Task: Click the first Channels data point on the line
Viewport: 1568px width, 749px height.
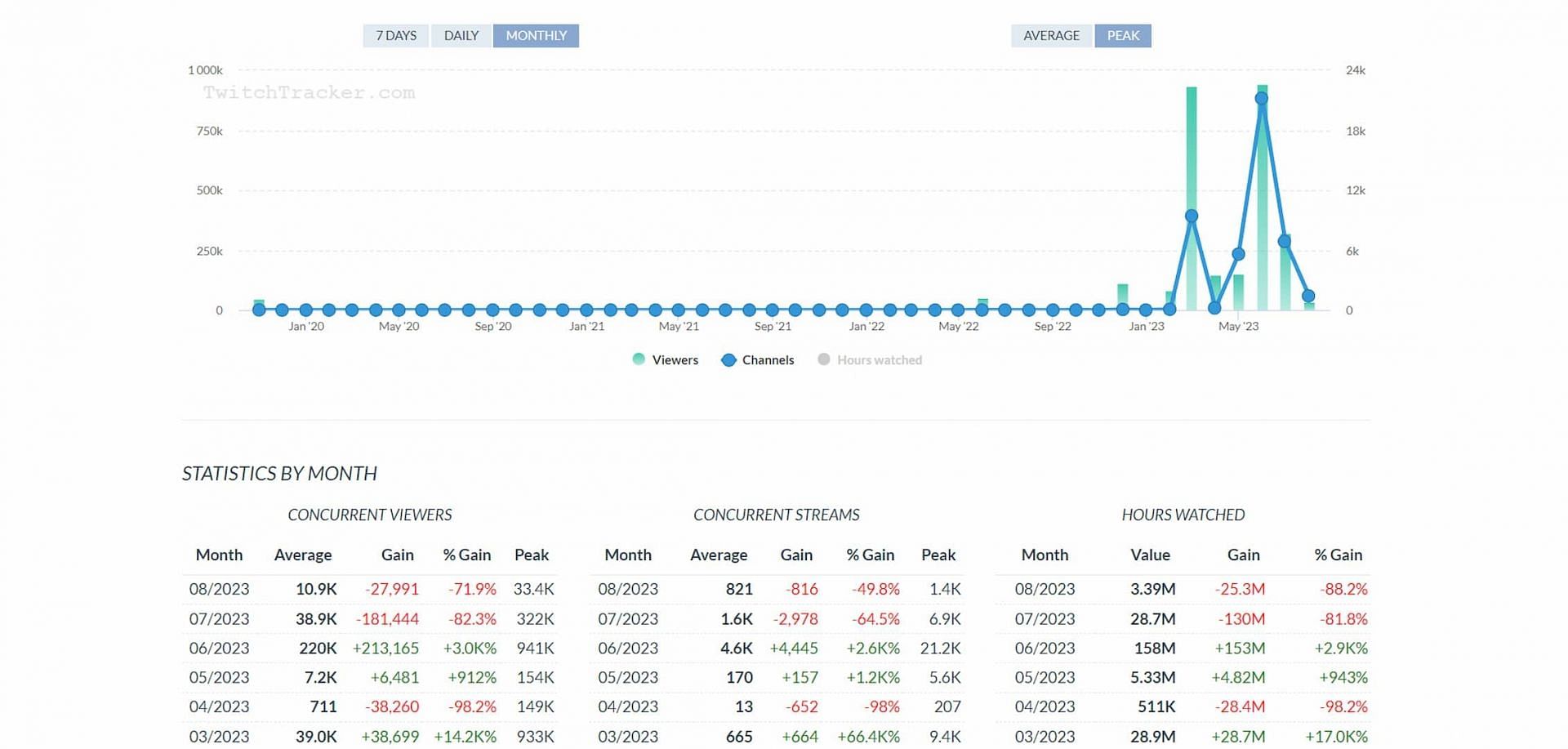Action: (x=259, y=310)
